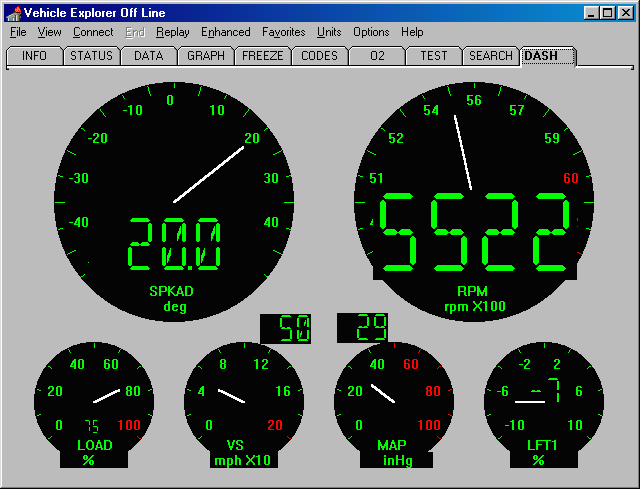The width and height of the screenshot is (640, 489).
Task: Open the Favorites menu
Action: coord(283,32)
